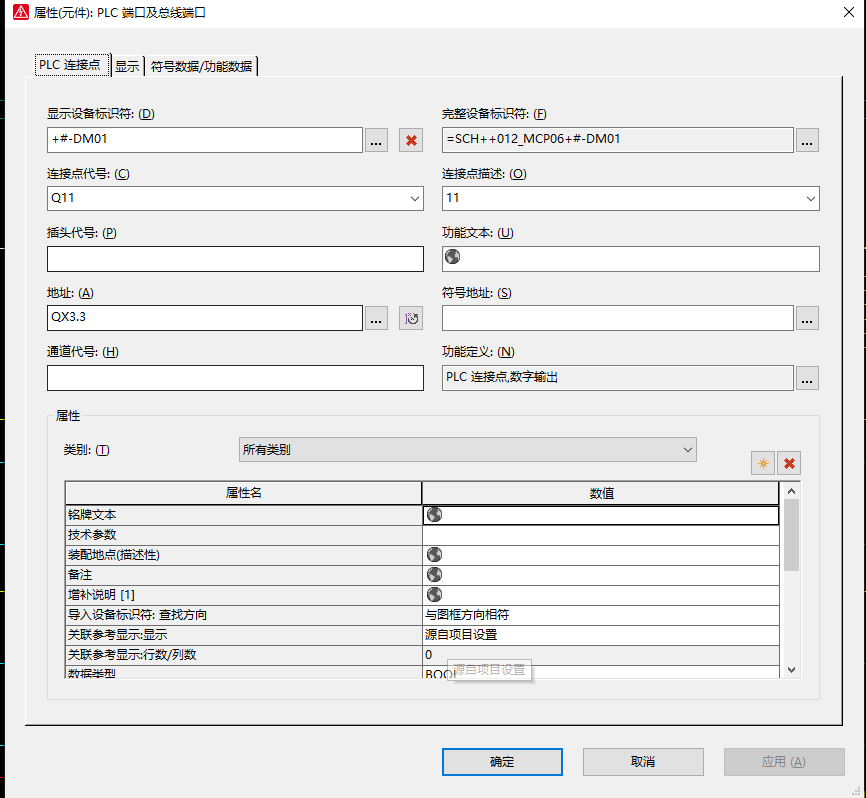Click the delete property red X icon

pyautogui.click(x=789, y=463)
